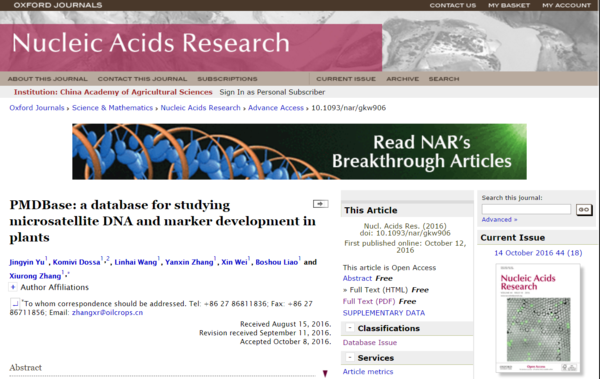This screenshot has width=600, height=379.
Task: Collapse the Classifications section
Action: point(349,328)
